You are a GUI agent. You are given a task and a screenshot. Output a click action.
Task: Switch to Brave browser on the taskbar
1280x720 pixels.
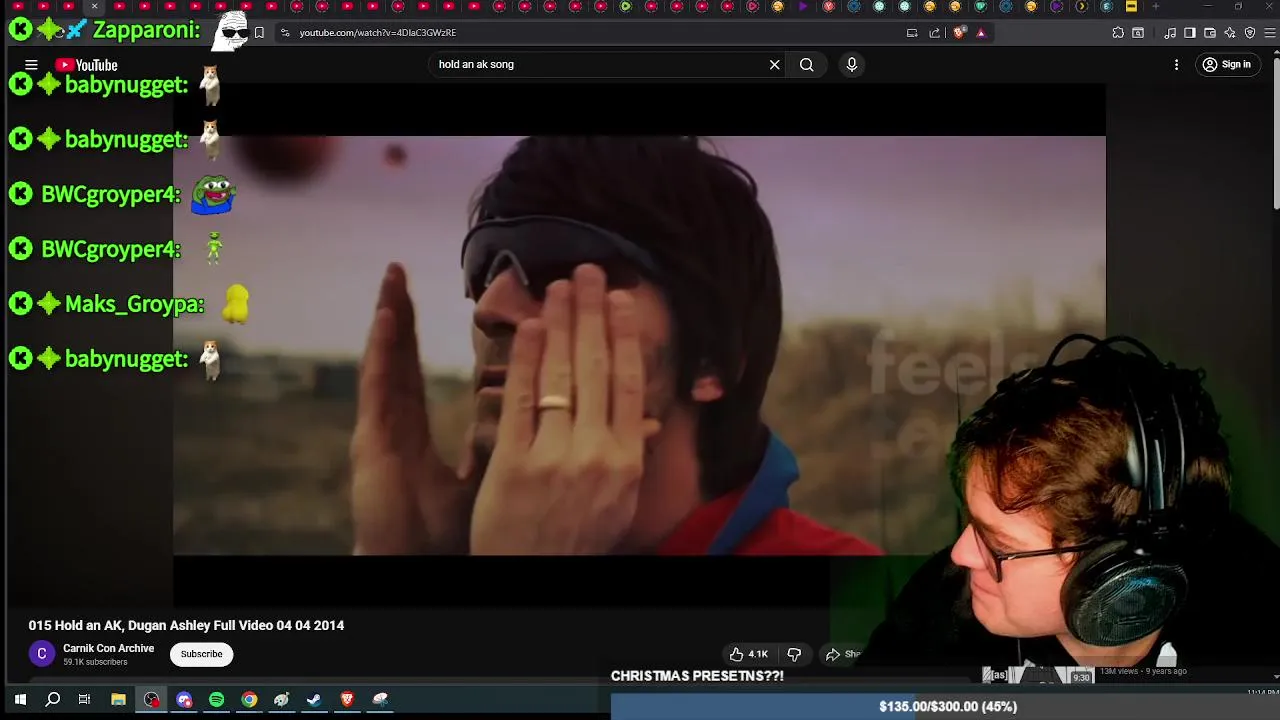point(347,700)
